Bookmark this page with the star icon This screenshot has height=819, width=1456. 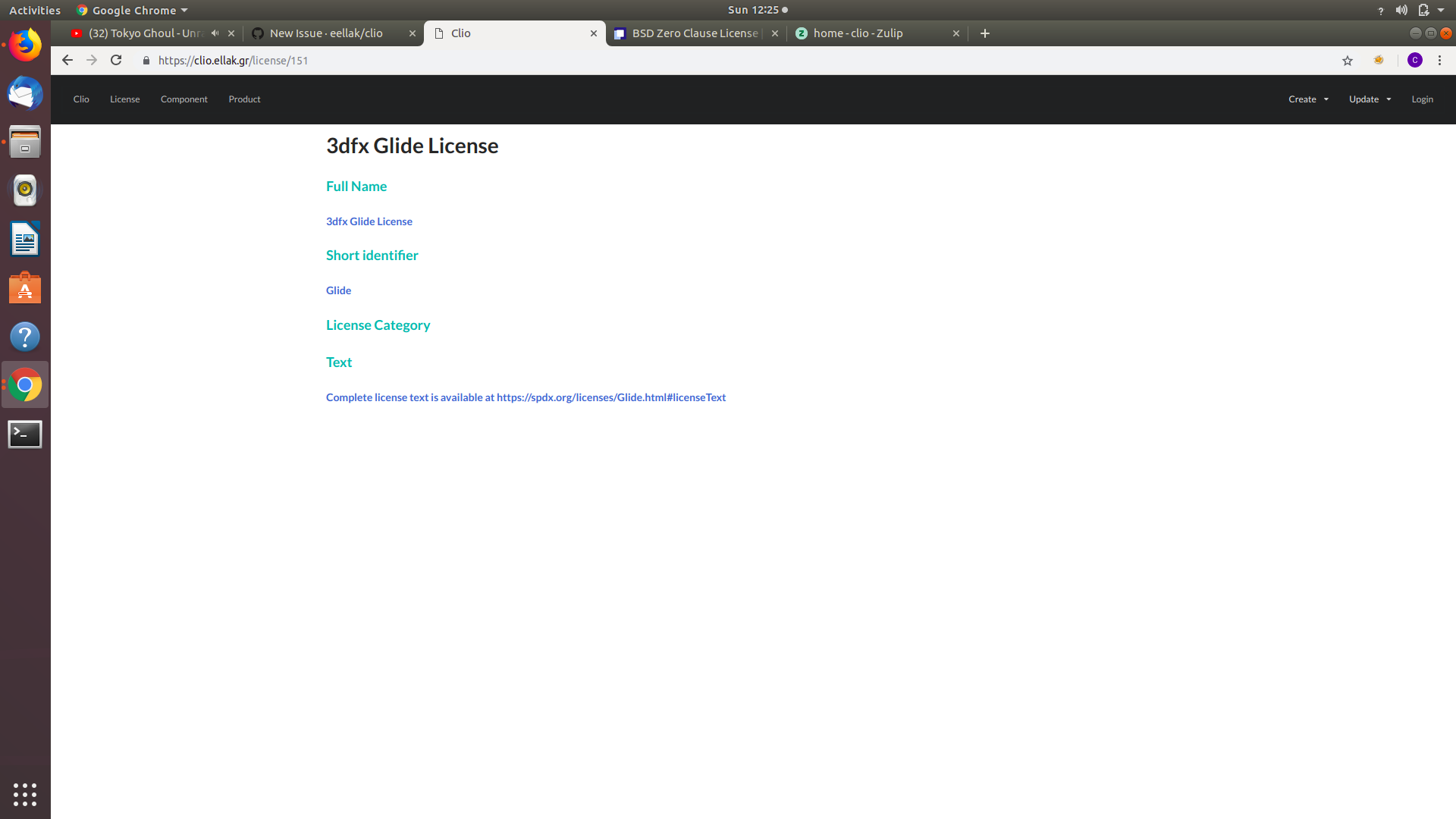[1348, 60]
